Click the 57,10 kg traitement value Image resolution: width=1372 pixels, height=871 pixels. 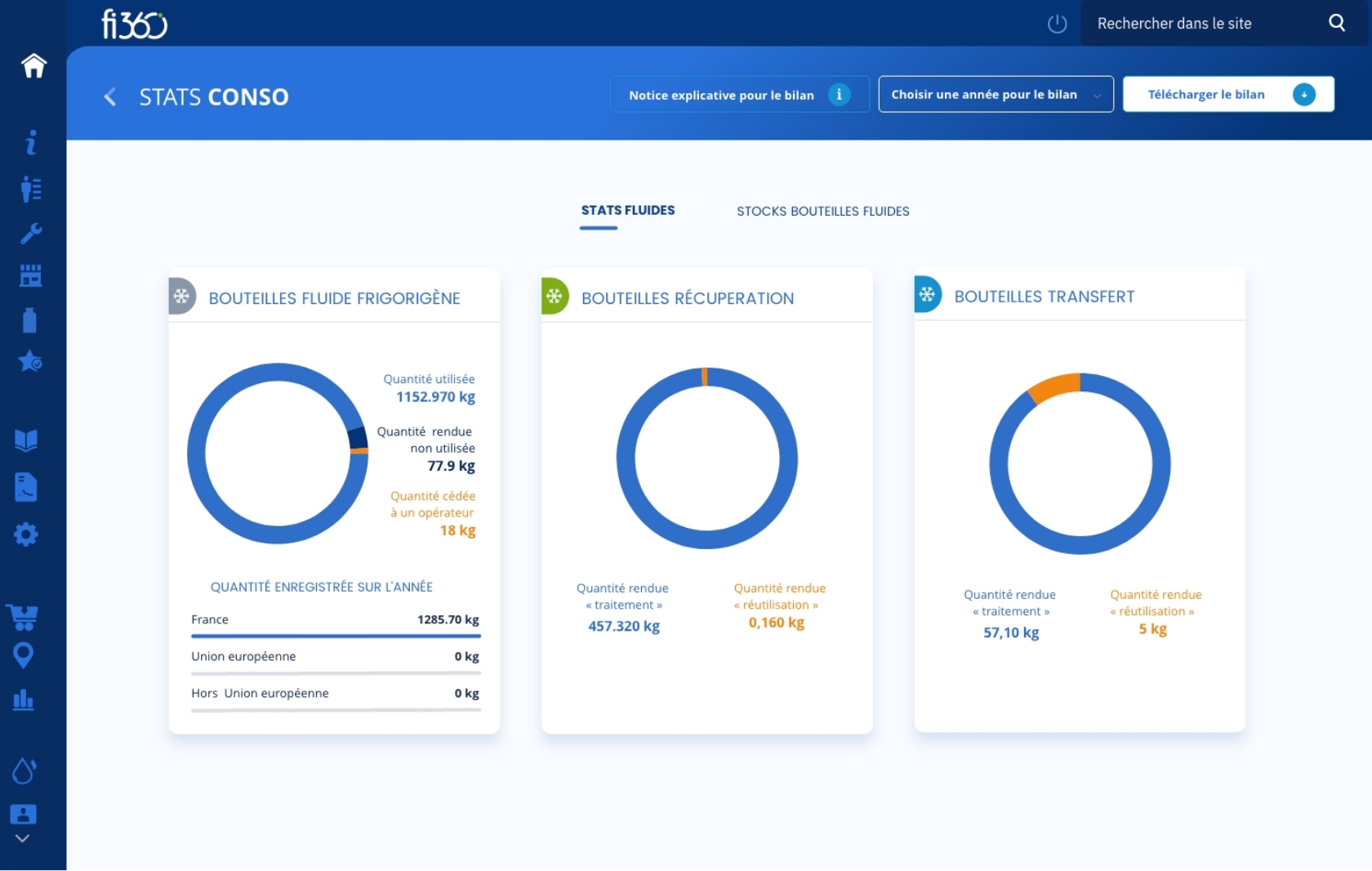[1011, 632]
